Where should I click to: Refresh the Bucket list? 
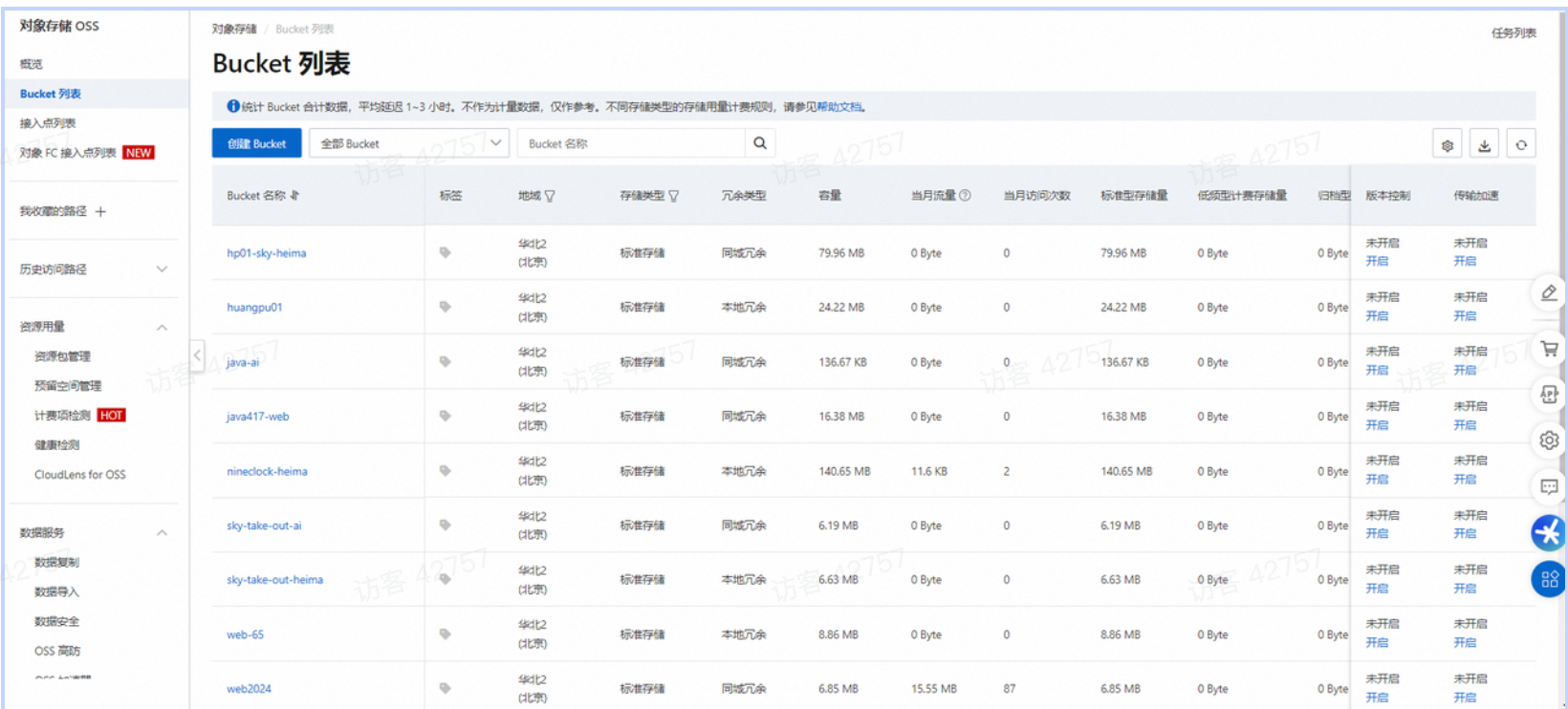[1520, 145]
